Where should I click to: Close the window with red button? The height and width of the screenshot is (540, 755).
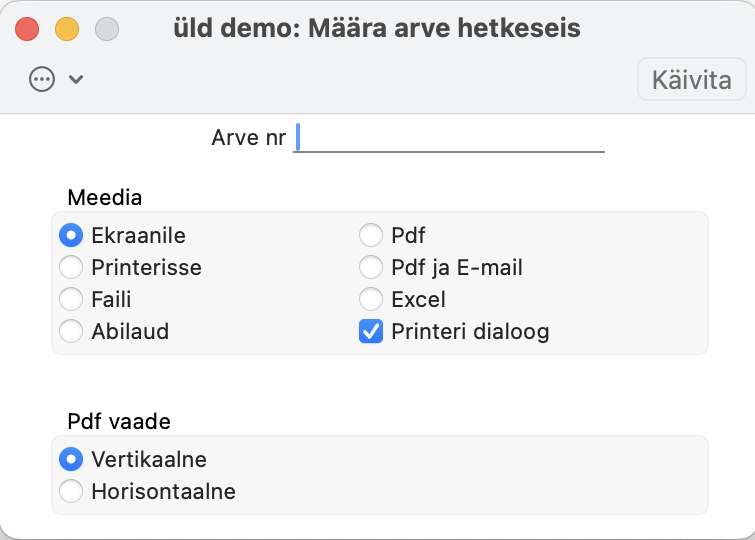(28, 29)
